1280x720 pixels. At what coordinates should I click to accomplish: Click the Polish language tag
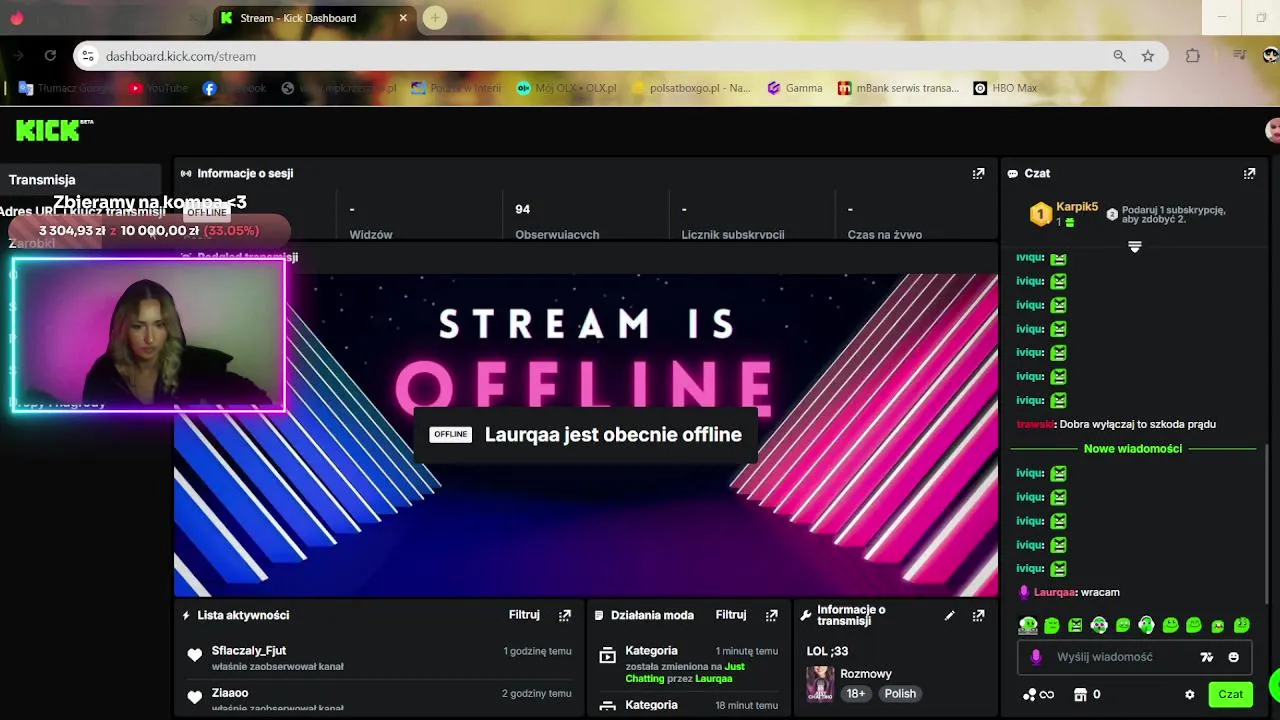tap(900, 694)
